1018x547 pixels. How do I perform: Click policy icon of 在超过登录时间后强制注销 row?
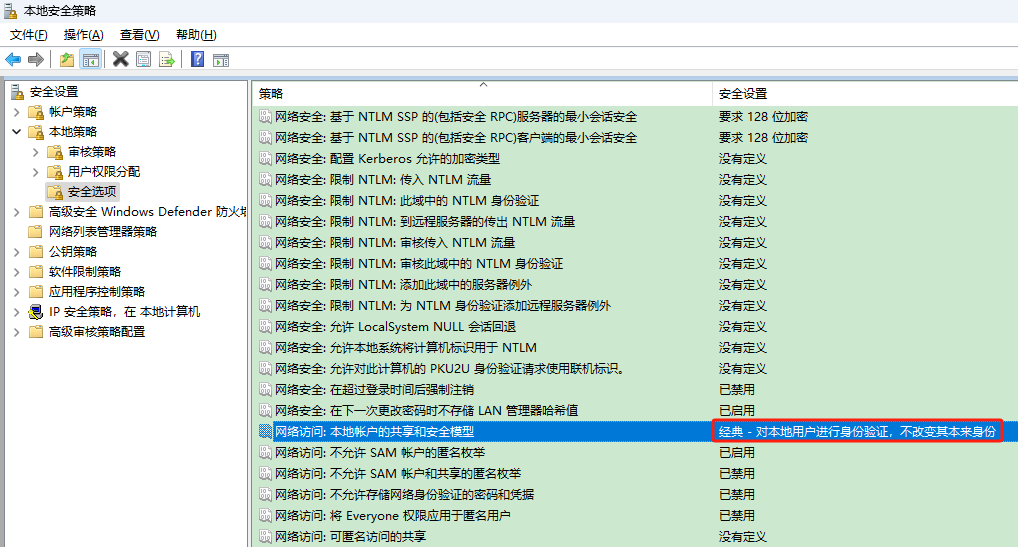click(x=265, y=389)
